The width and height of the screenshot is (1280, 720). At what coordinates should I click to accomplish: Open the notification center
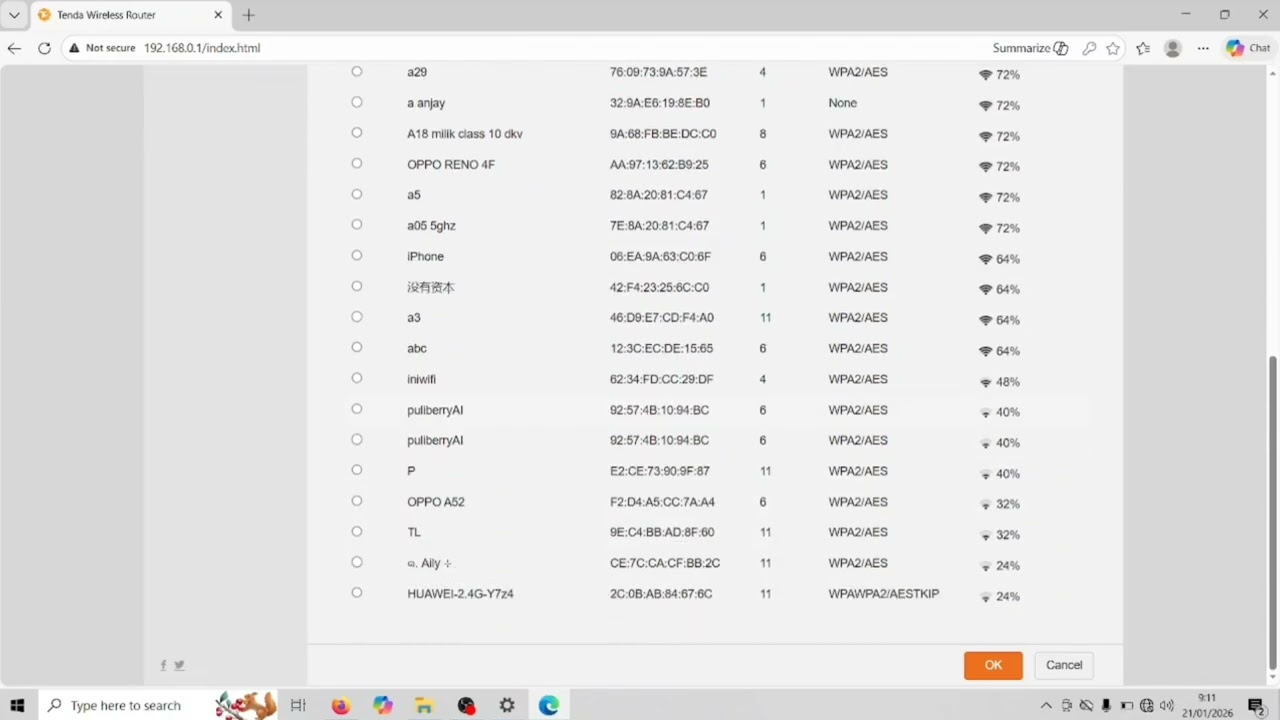pos(1257,706)
